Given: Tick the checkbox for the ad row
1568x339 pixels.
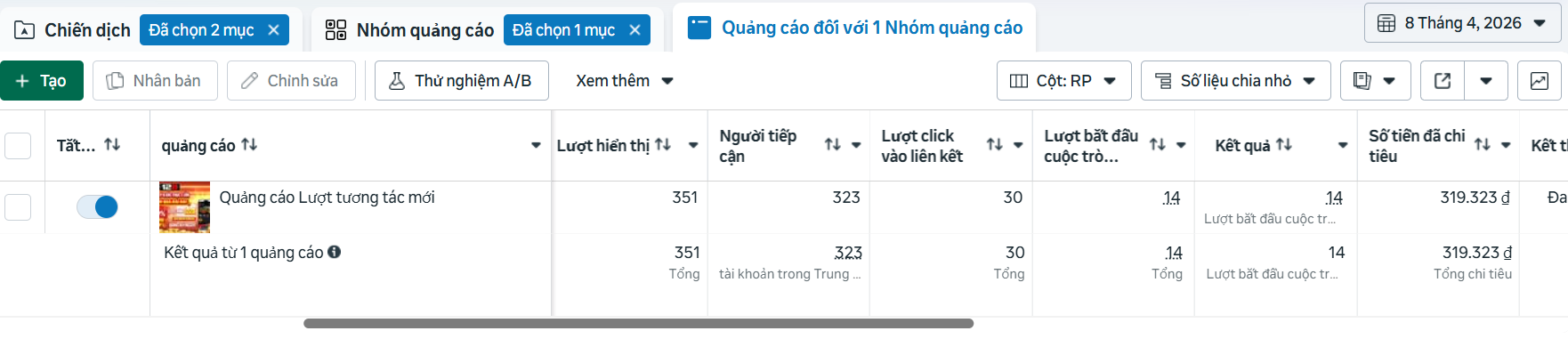Looking at the screenshot, I should click(x=18, y=207).
